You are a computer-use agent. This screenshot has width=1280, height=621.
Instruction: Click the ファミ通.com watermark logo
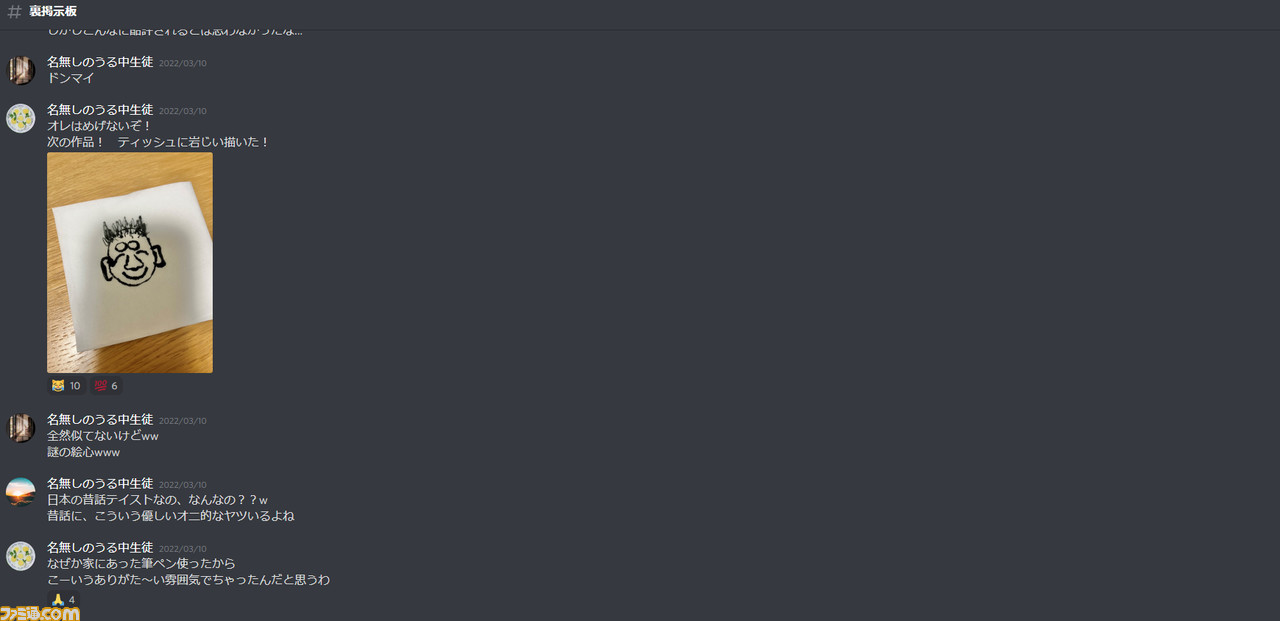pyautogui.click(x=40, y=612)
